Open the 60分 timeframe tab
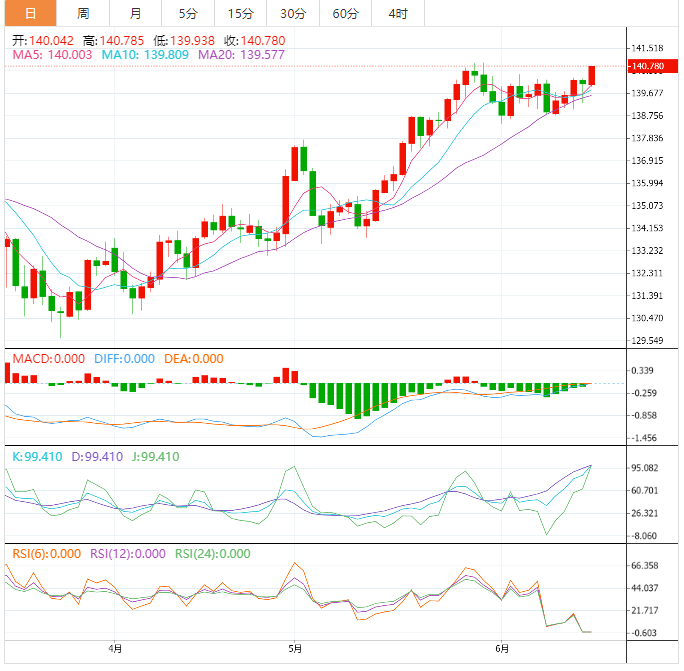684x671 pixels. tap(345, 13)
